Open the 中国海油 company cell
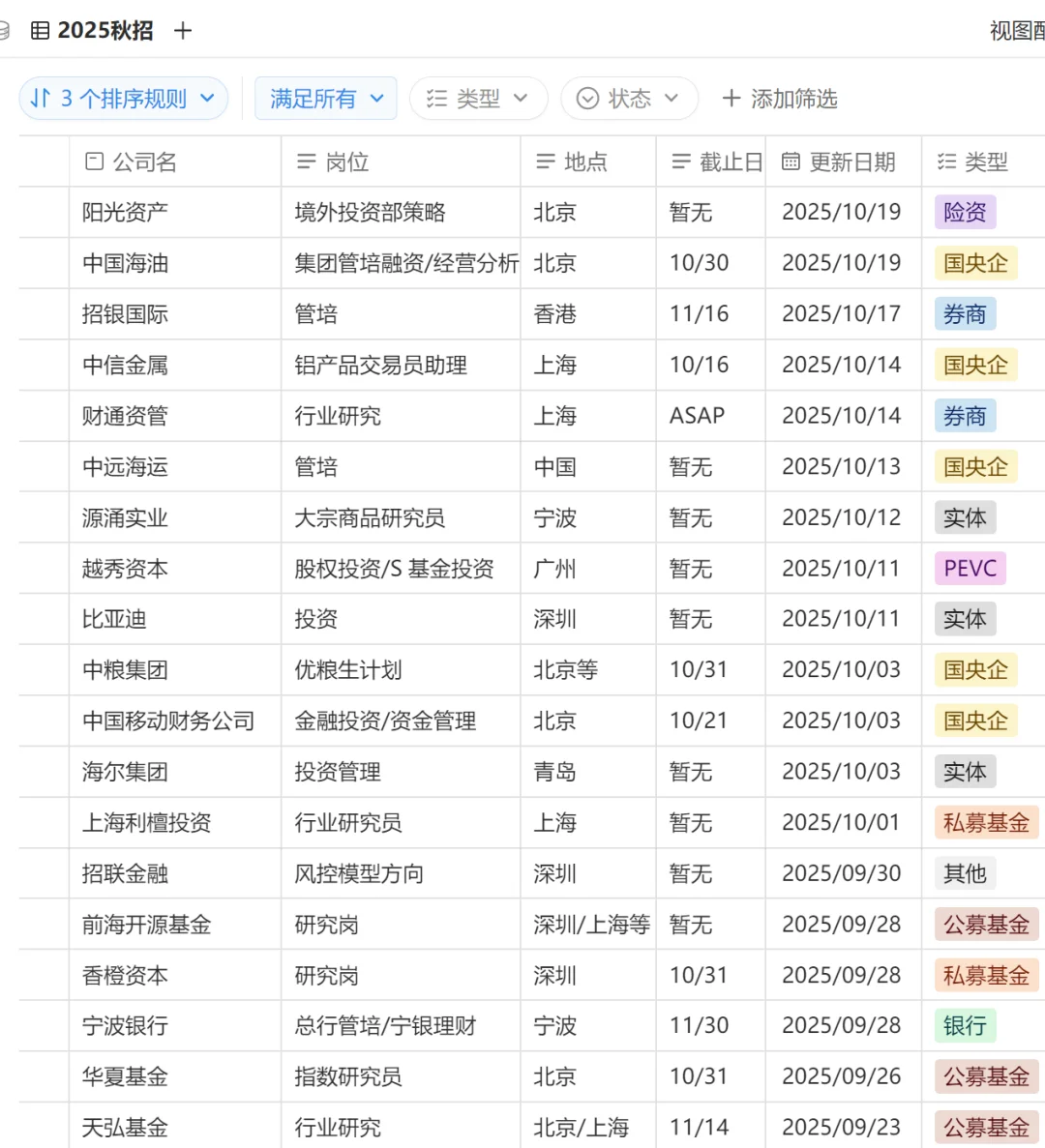This screenshot has width=1045, height=1148. click(175, 263)
